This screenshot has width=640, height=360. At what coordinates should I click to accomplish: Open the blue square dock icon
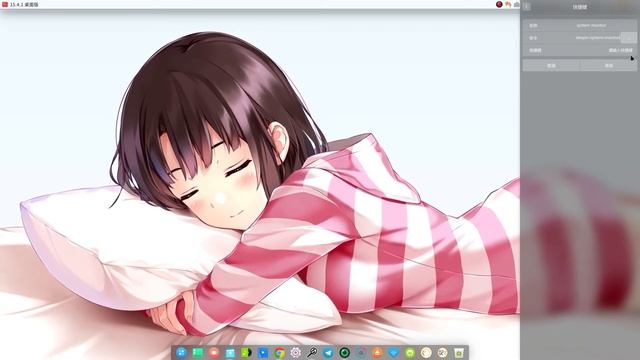263,353
